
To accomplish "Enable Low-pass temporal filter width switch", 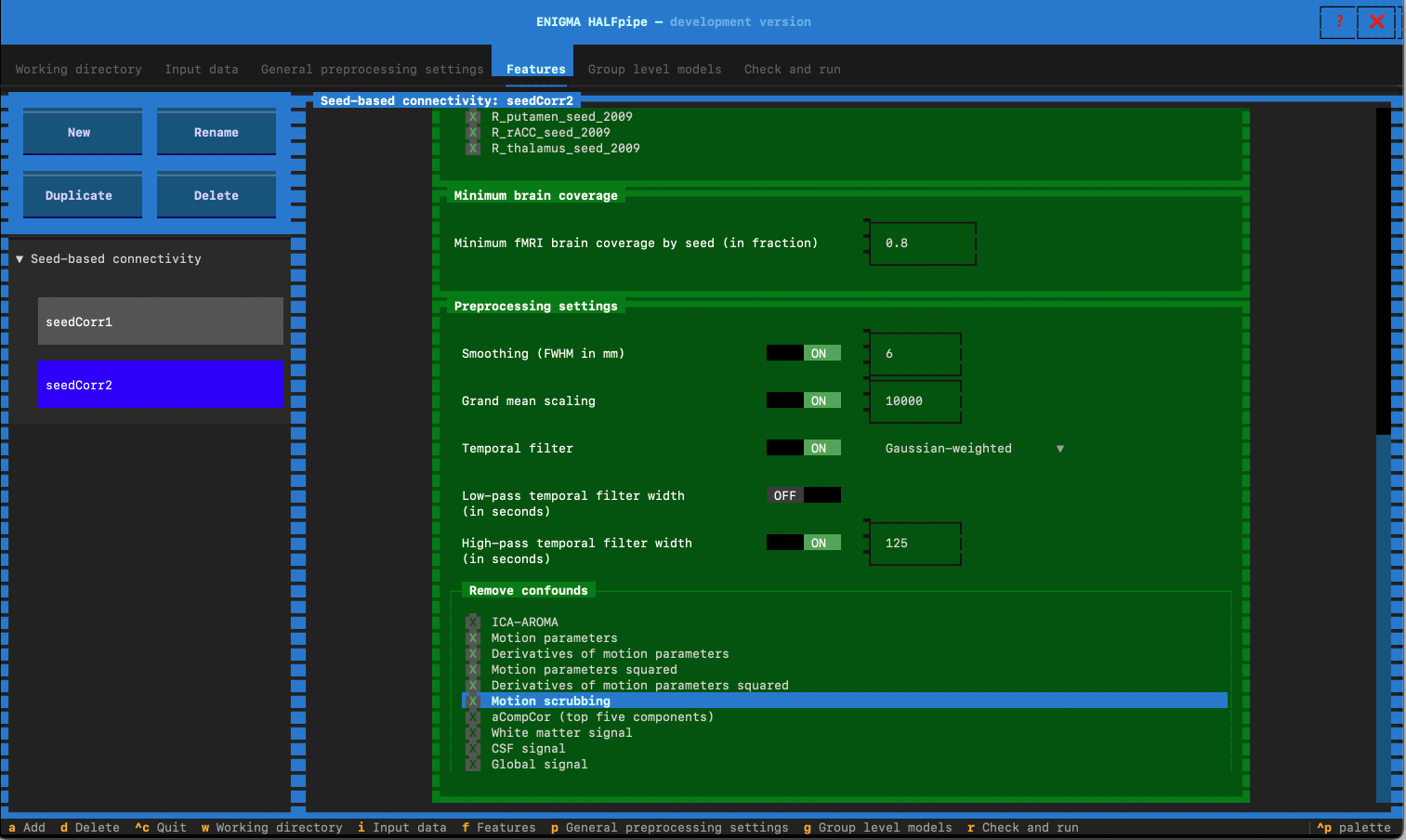I will 804,495.
